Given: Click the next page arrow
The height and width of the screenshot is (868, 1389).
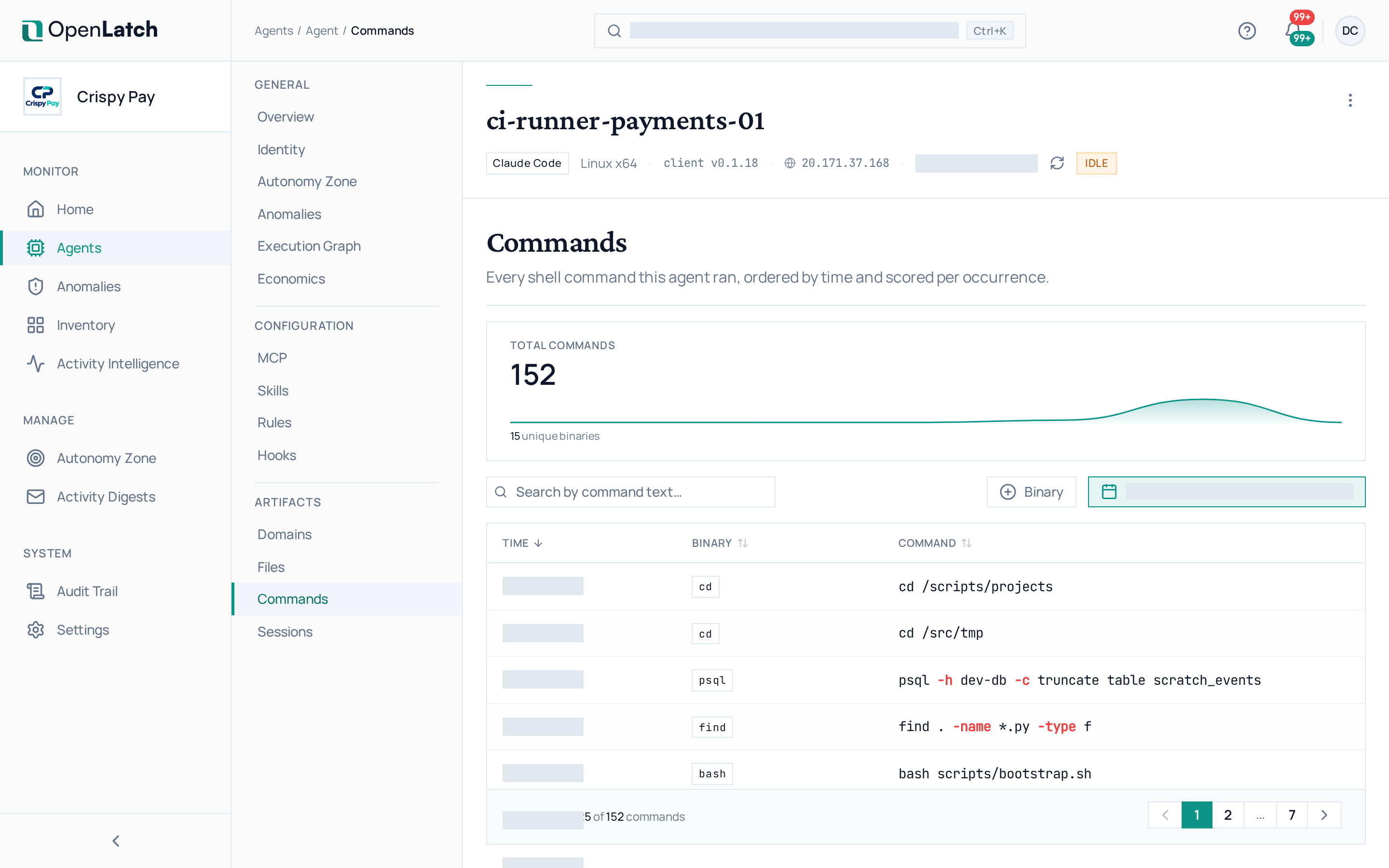Looking at the screenshot, I should 1324,815.
